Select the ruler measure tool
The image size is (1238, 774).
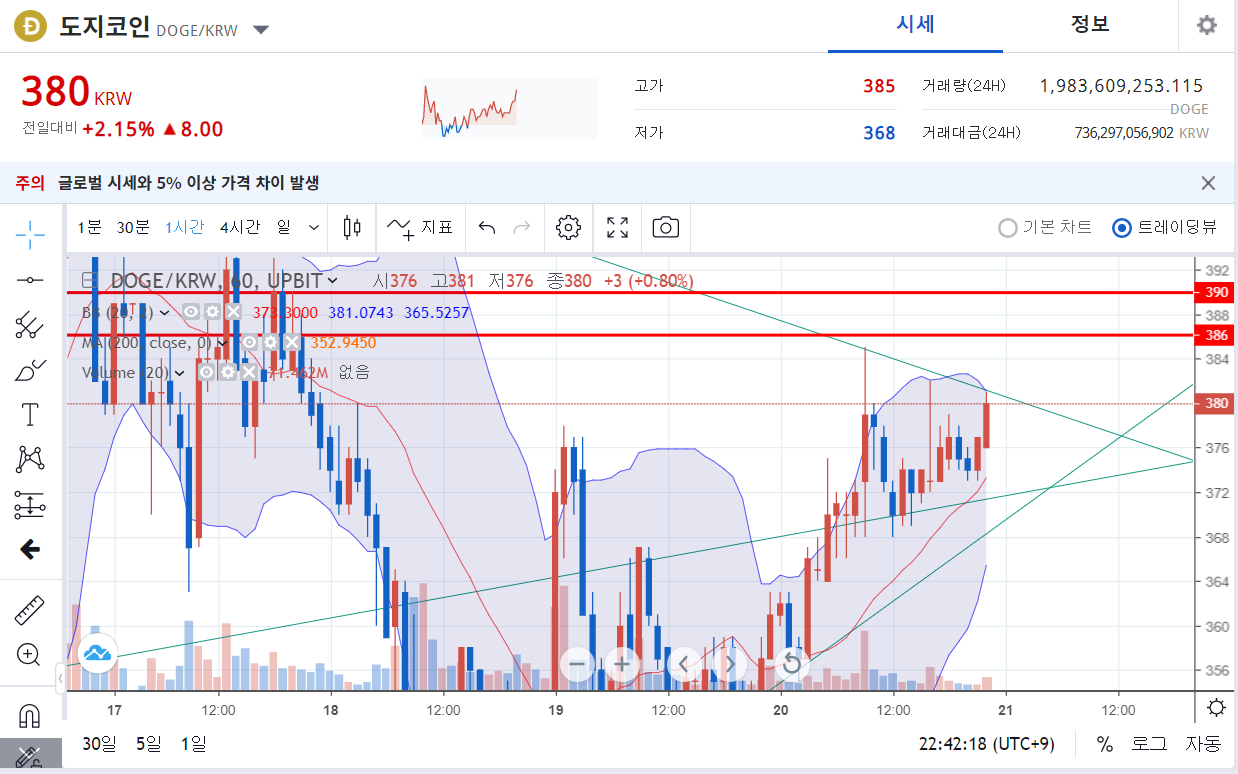pos(30,610)
